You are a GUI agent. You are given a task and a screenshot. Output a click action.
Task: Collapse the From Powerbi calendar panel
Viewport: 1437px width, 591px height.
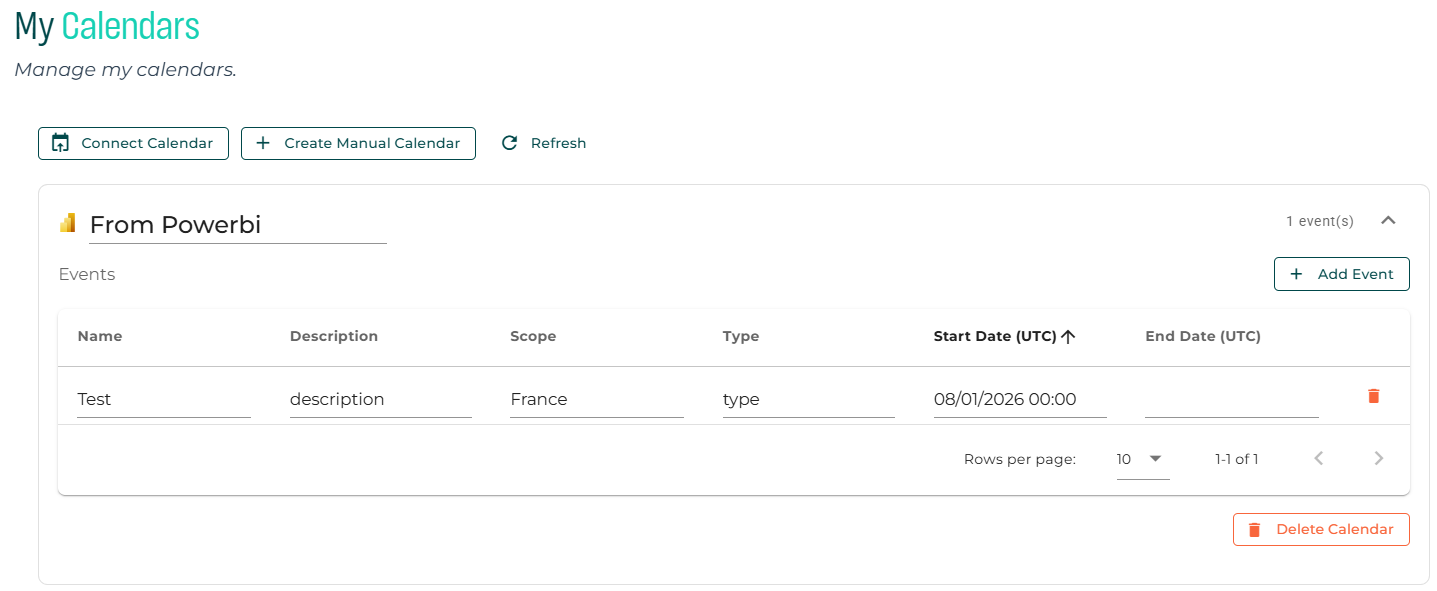pos(1387,221)
